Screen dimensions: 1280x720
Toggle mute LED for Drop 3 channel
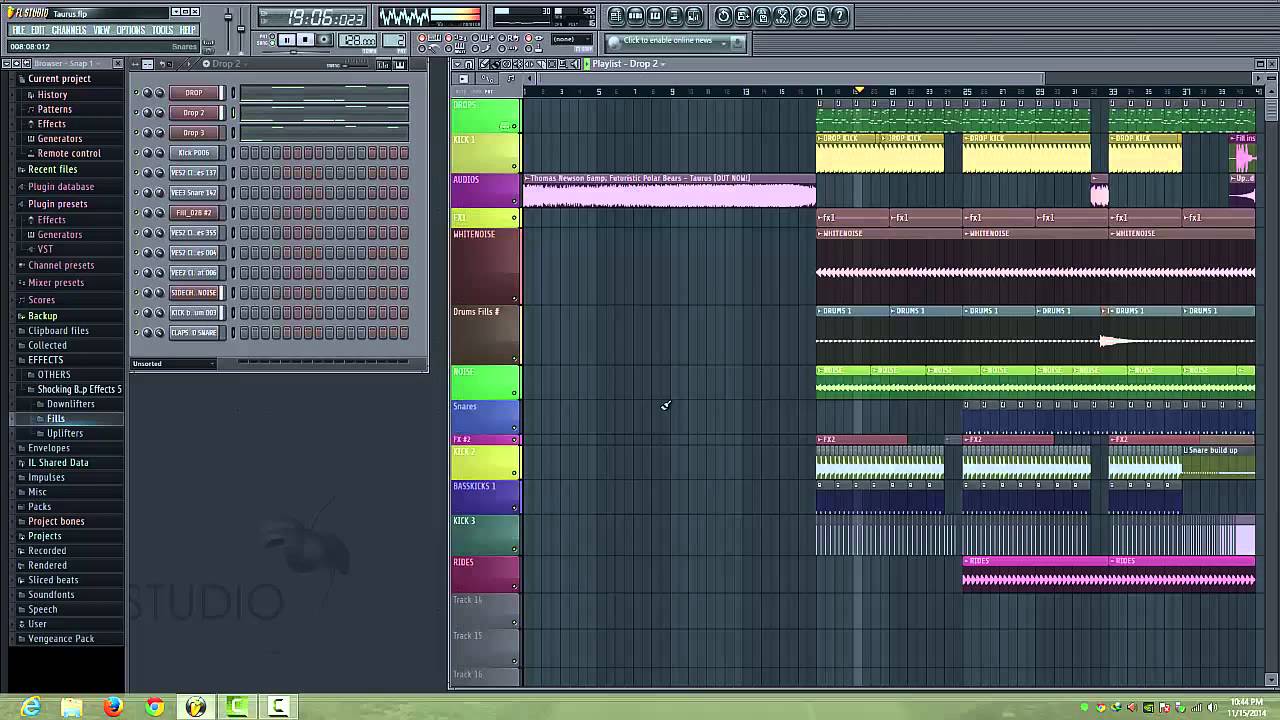click(x=136, y=133)
